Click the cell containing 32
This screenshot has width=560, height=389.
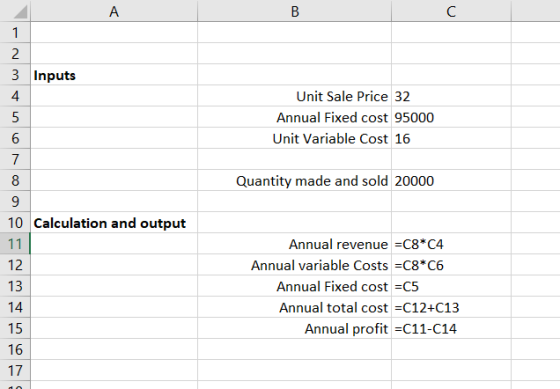(451, 96)
